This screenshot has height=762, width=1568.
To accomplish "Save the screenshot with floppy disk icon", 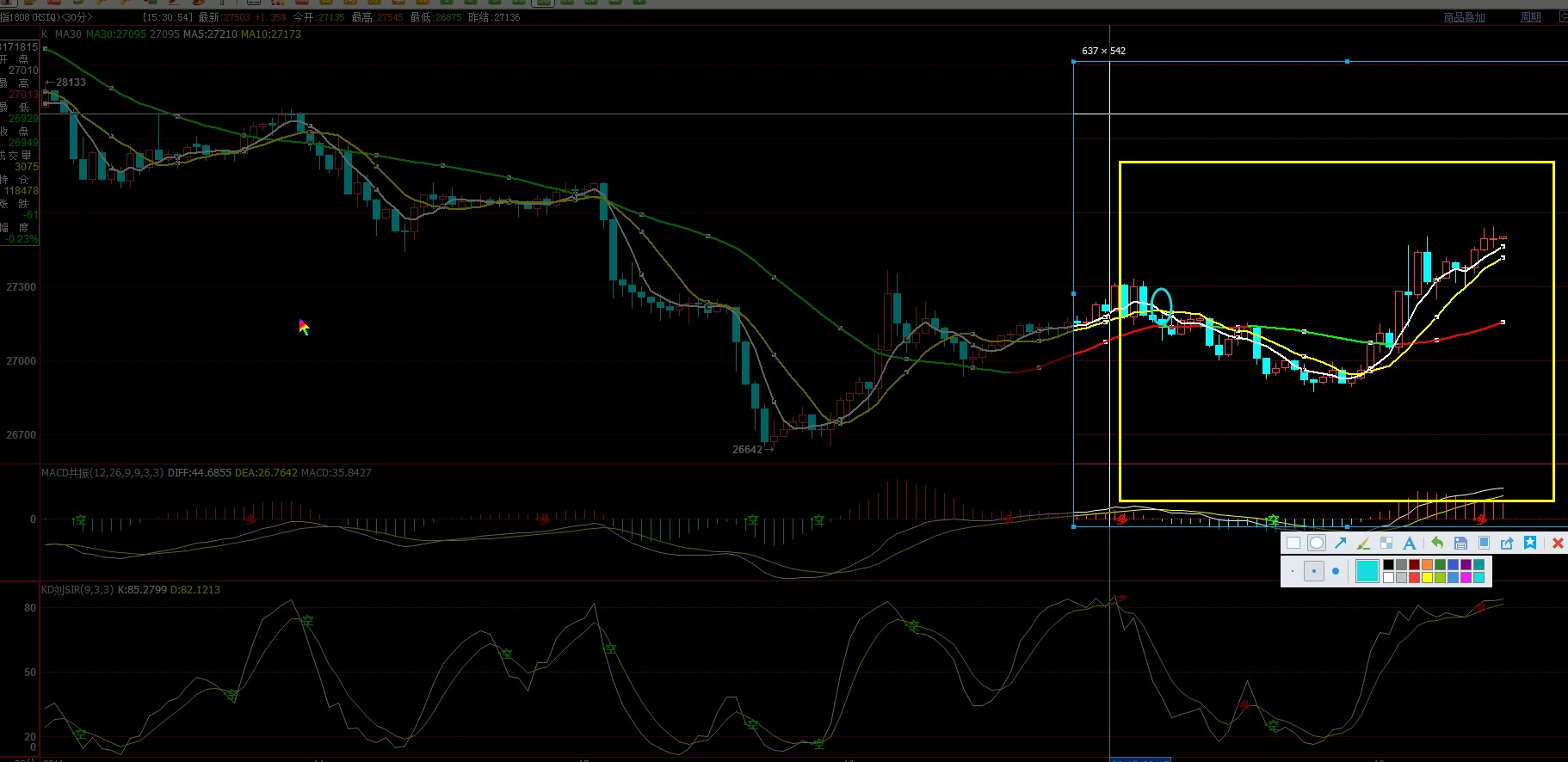I will (x=1460, y=543).
